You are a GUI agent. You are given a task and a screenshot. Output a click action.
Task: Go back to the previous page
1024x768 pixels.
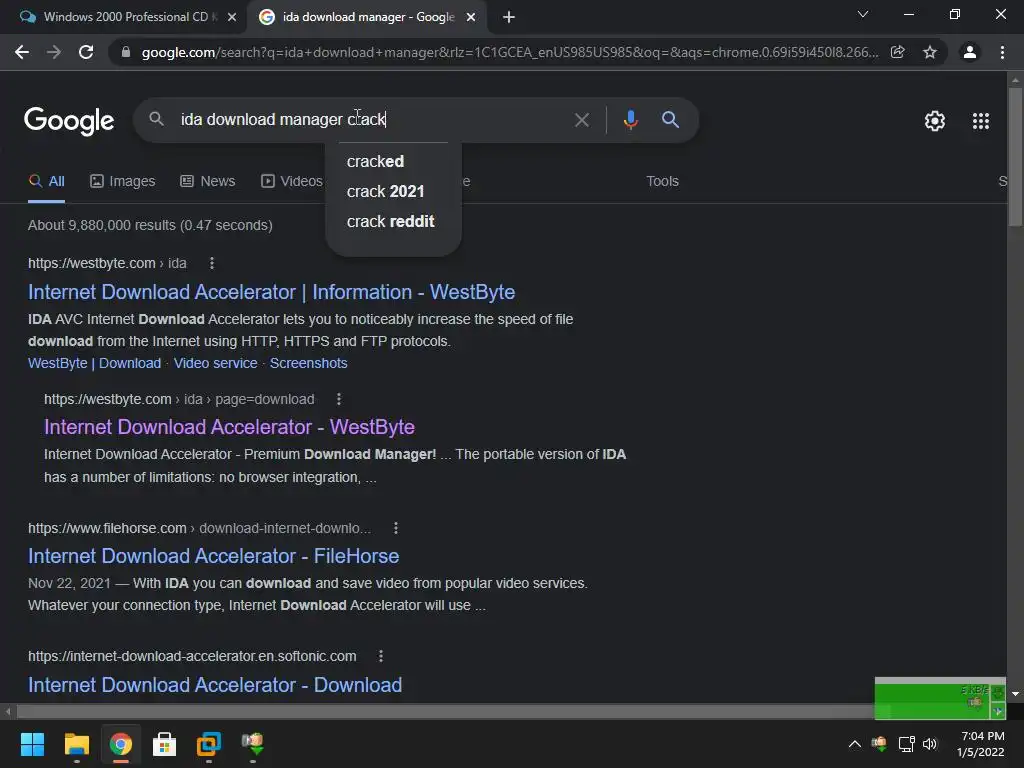[22, 52]
